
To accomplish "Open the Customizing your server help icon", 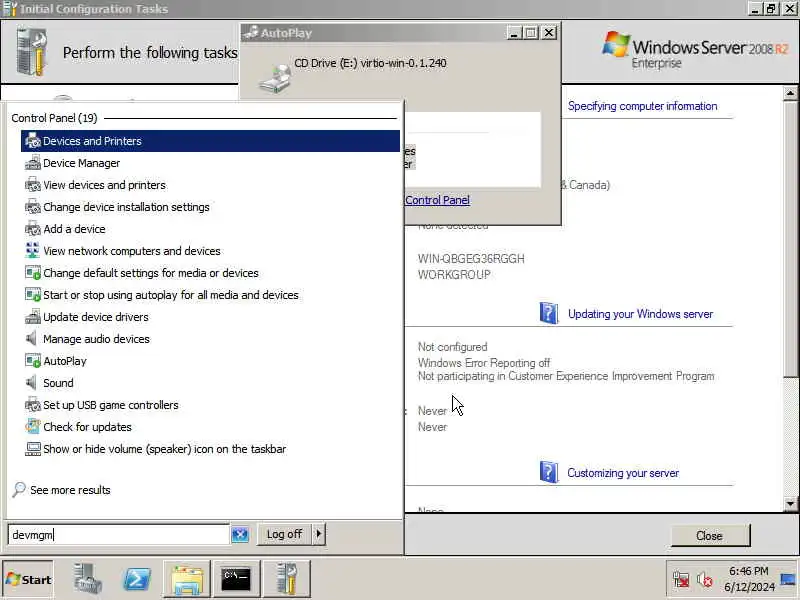I will pos(549,472).
